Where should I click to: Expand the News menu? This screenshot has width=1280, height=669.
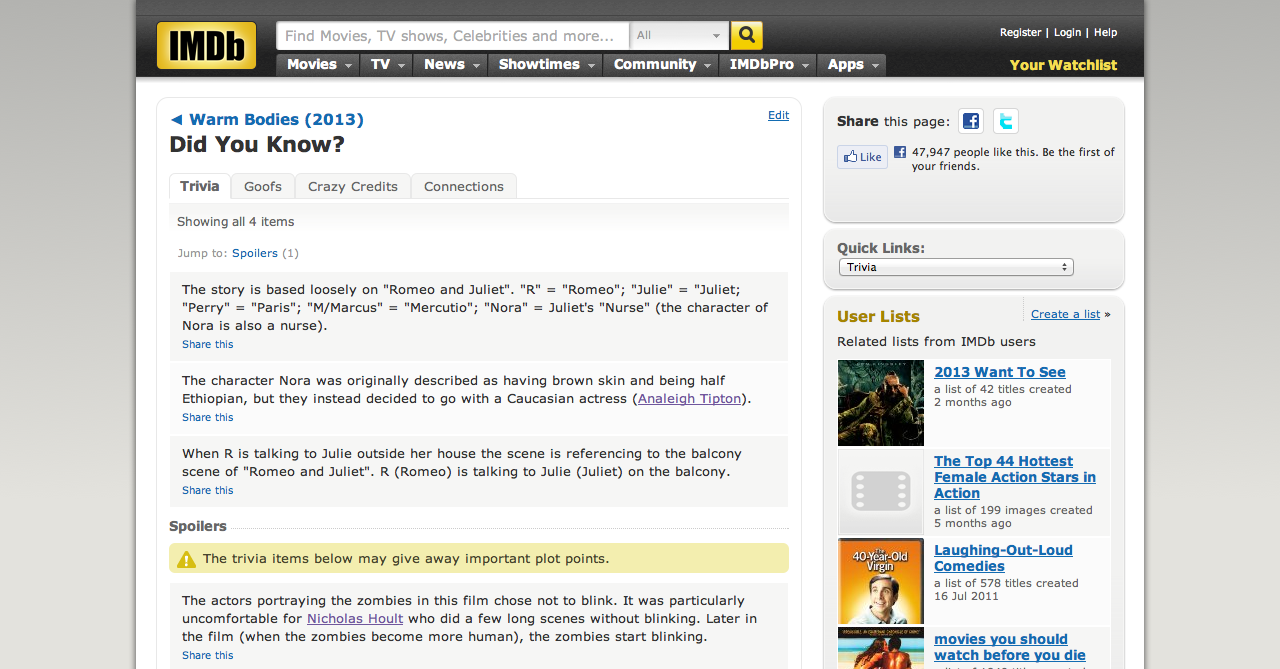coord(450,64)
